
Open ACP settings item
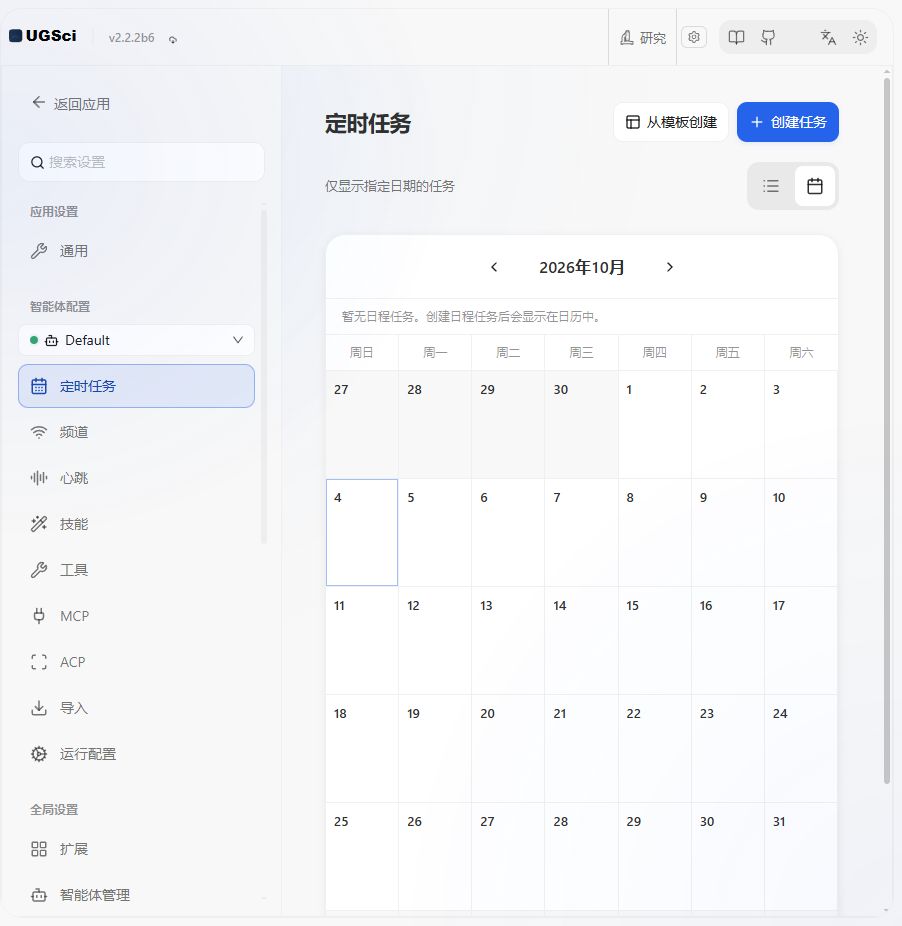point(136,662)
